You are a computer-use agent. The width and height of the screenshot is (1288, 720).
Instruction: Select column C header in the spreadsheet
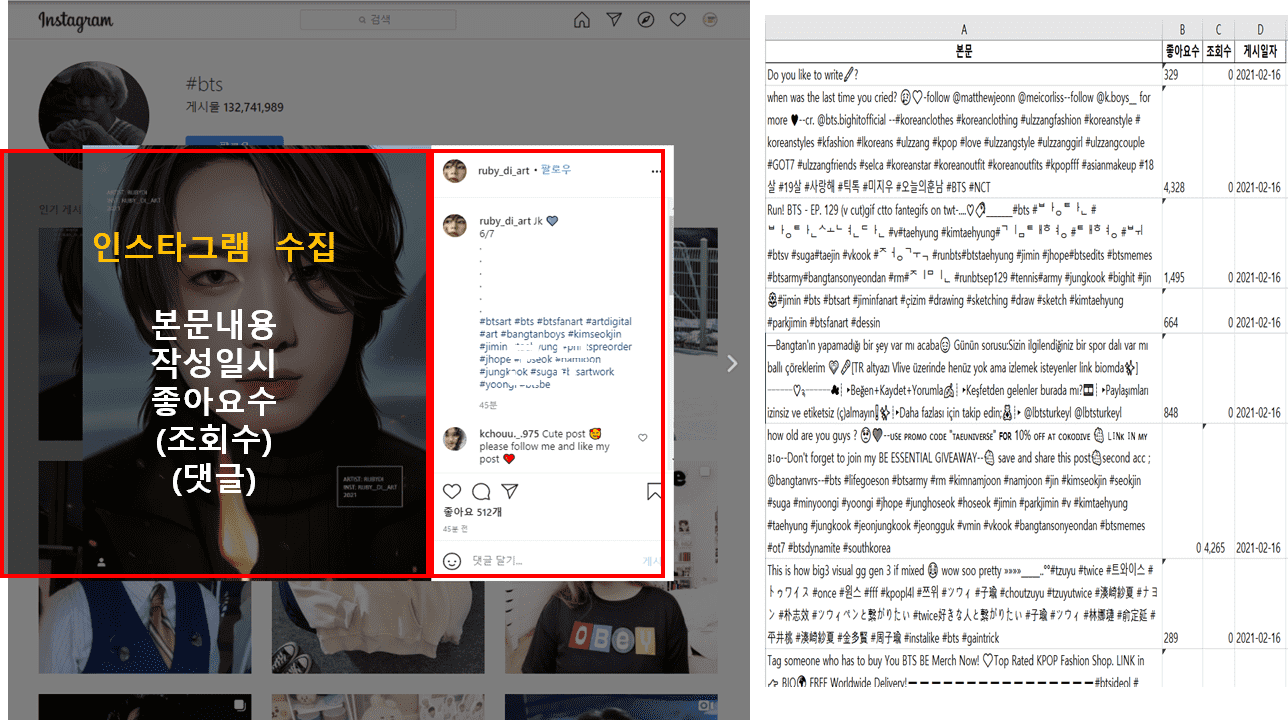(x=1218, y=31)
